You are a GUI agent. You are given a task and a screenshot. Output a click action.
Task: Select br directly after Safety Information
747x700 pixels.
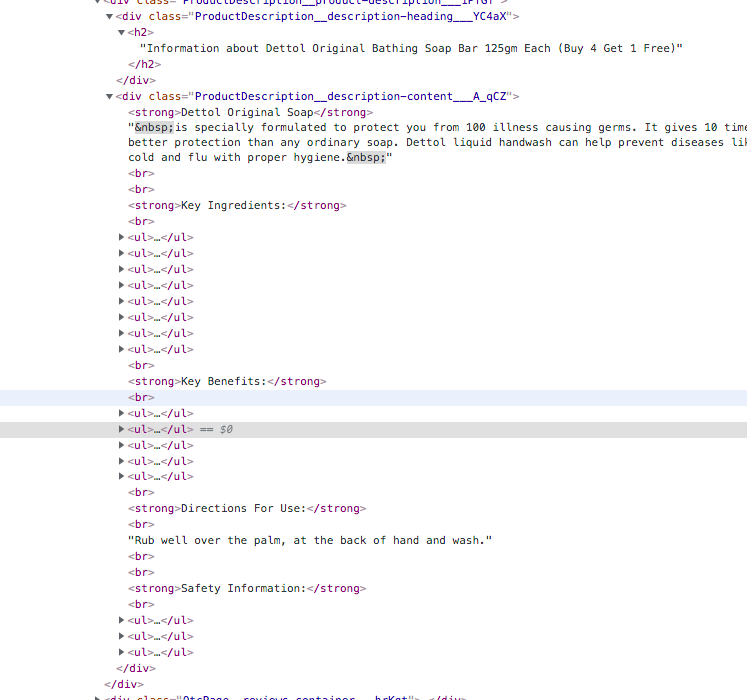[x=141, y=604]
